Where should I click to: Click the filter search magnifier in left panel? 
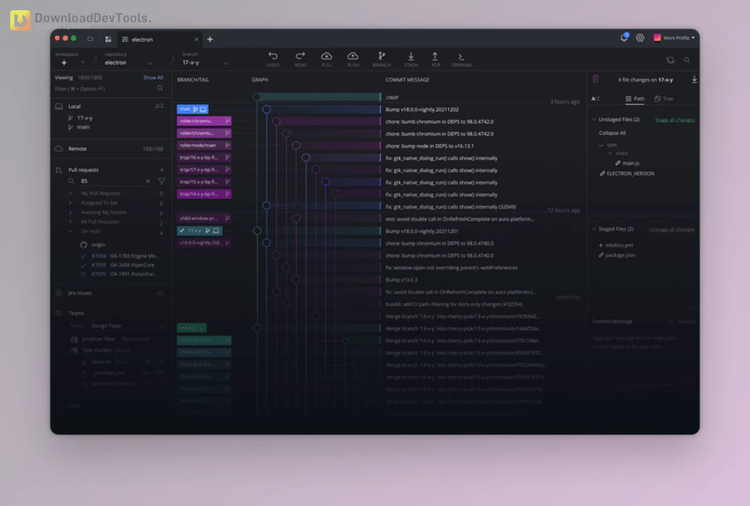coord(160,88)
